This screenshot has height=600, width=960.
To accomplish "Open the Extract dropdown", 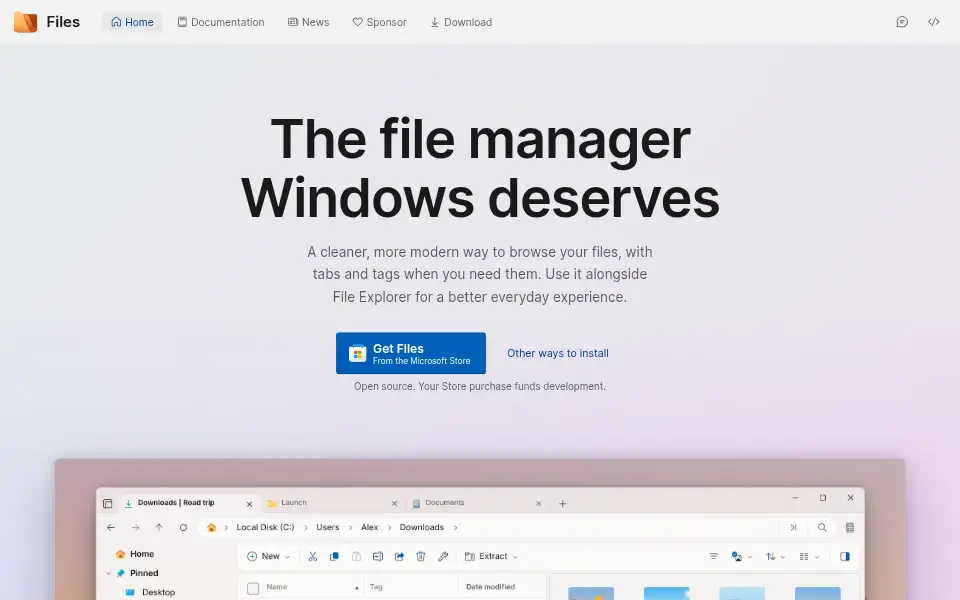I will click(x=492, y=557).
